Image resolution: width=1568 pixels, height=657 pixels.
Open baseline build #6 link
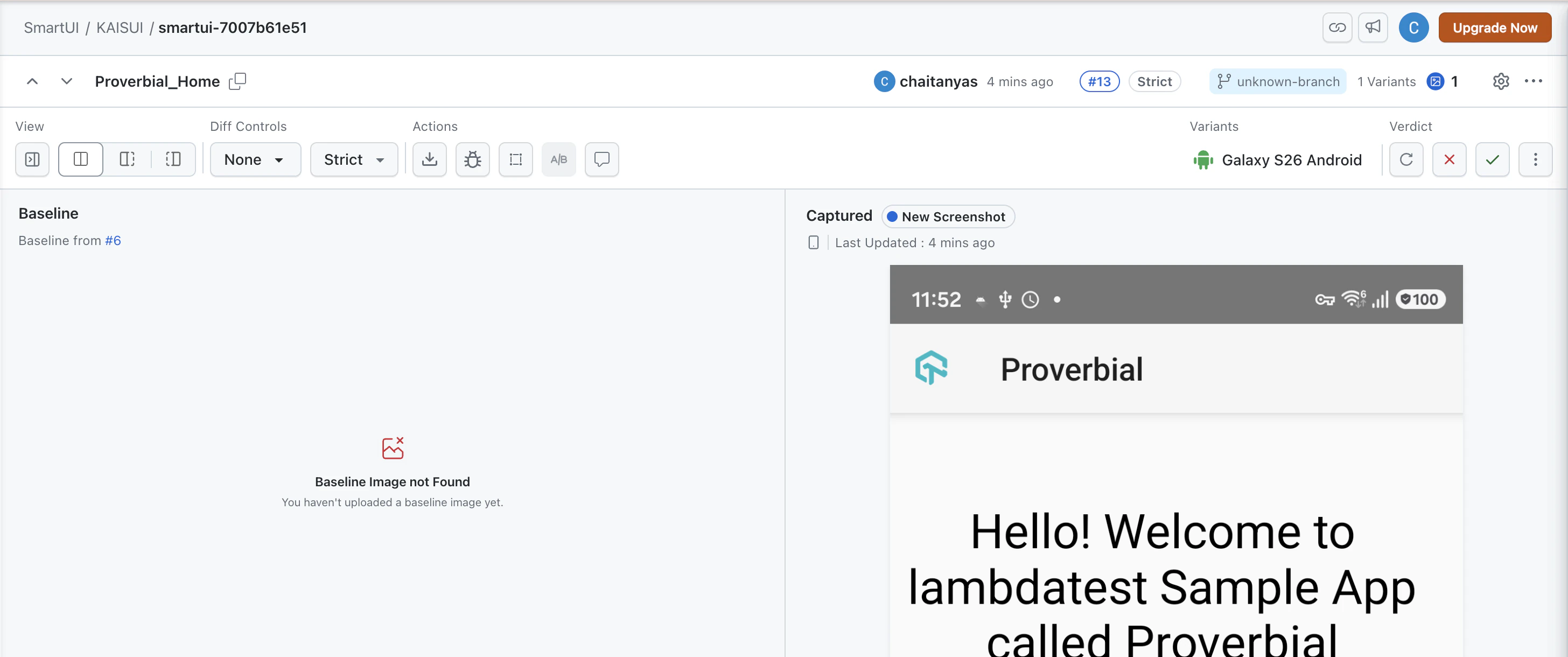[x=113, y=241]
